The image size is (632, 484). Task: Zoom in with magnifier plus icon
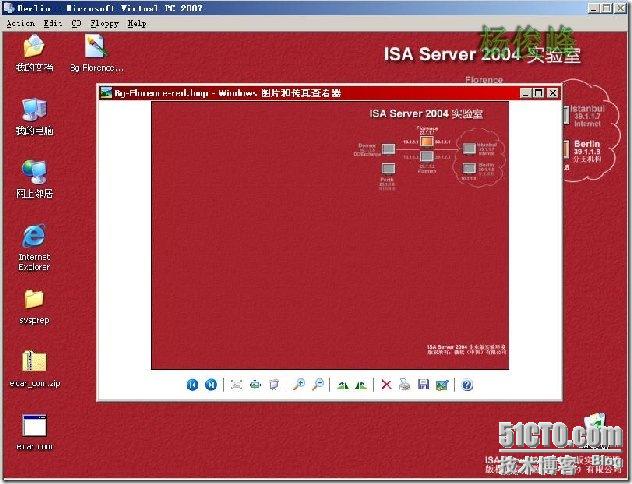point(299,385)
